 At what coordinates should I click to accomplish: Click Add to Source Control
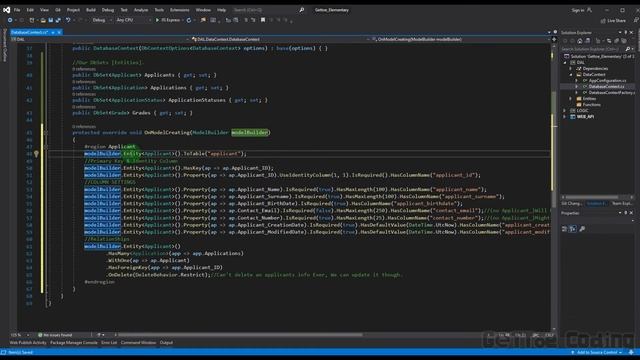[x=597, y=353]
